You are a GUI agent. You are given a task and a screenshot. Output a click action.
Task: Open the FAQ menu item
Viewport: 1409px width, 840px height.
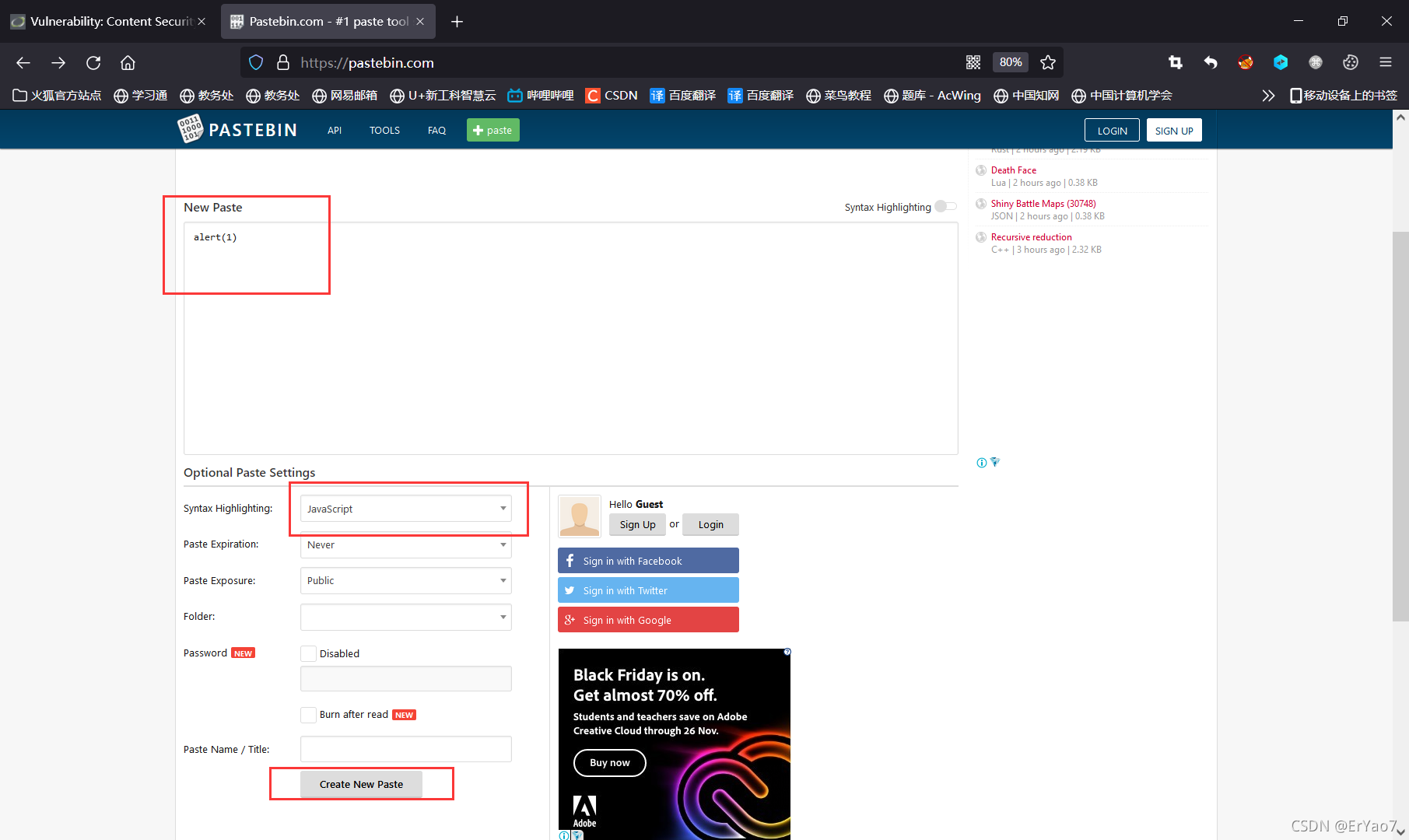[436, 131]
